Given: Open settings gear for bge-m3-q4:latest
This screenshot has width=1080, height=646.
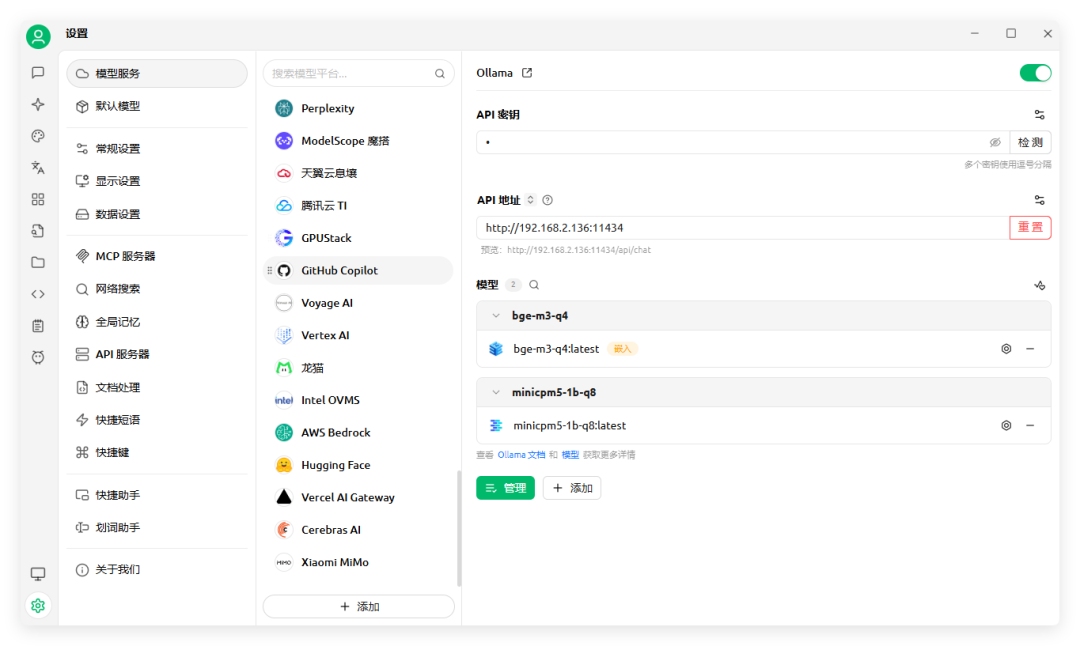Looking at the screenshot, I should 1006,349.
